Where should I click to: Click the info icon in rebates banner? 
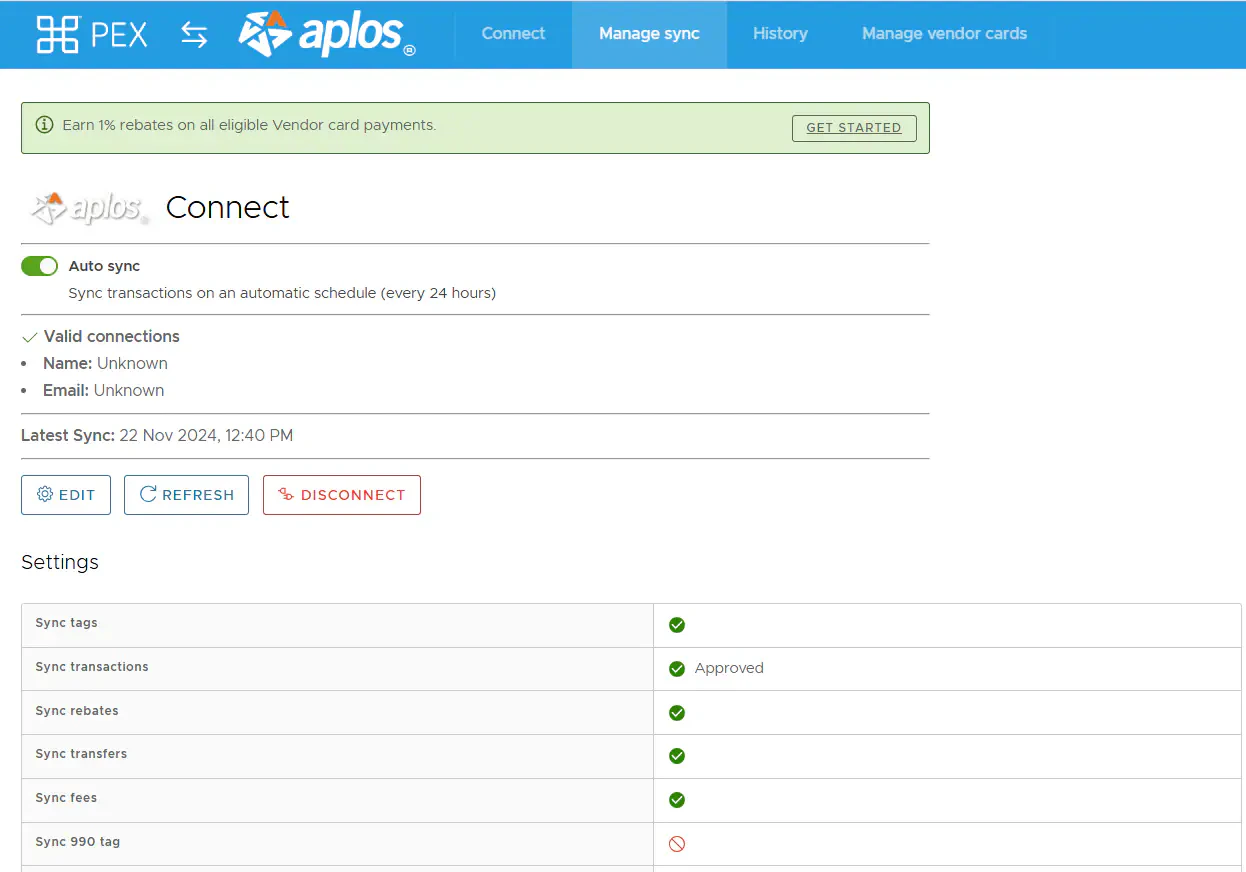pos(44,126)
